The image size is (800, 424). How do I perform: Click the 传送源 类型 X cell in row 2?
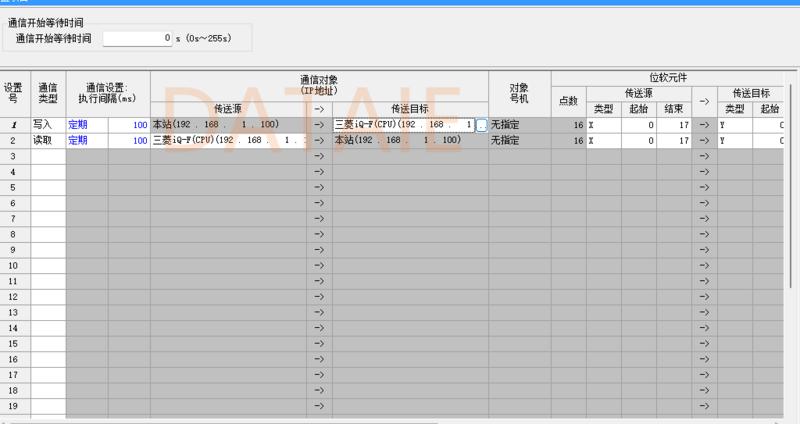coord(604,140)
